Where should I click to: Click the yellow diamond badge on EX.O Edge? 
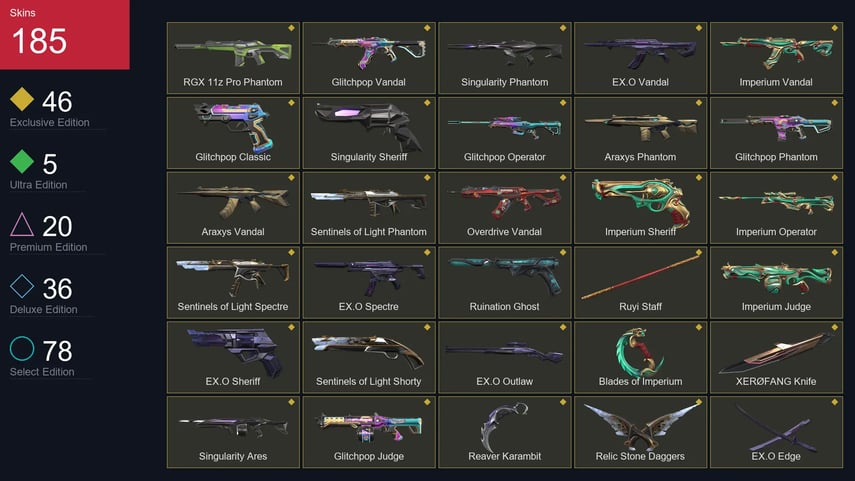tap(834, 402)
